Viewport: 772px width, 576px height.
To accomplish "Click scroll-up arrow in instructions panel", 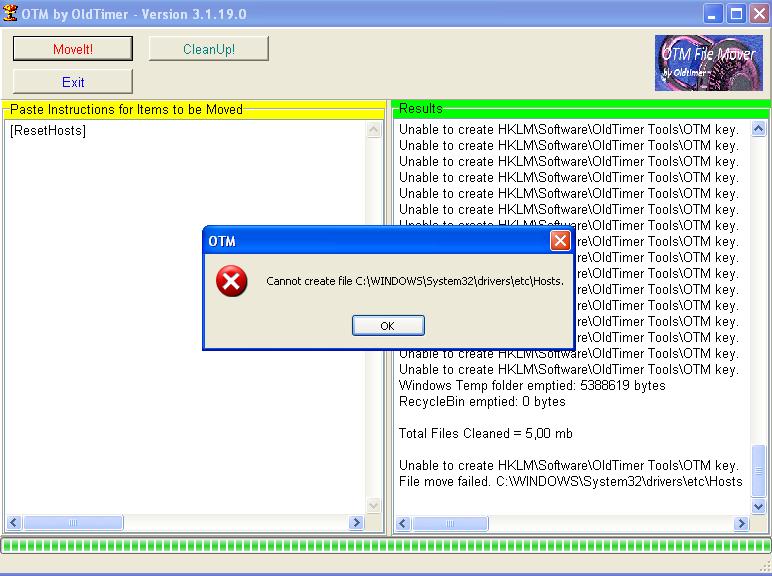I will pyautogui.click(x=374, y=130).
